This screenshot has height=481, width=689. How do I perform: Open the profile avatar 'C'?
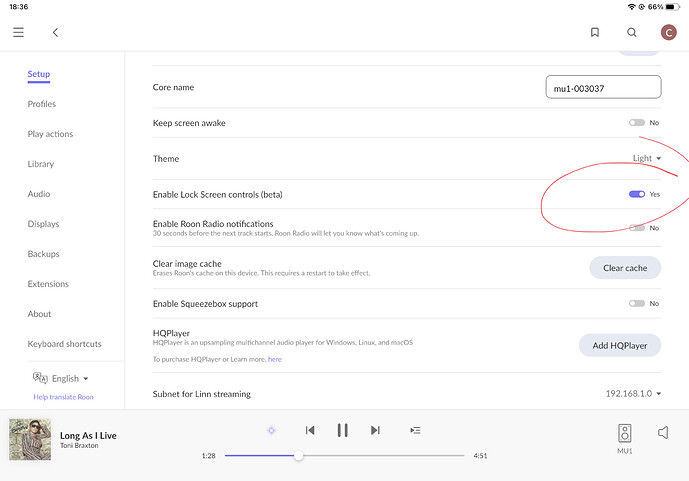tap(668, 32)
